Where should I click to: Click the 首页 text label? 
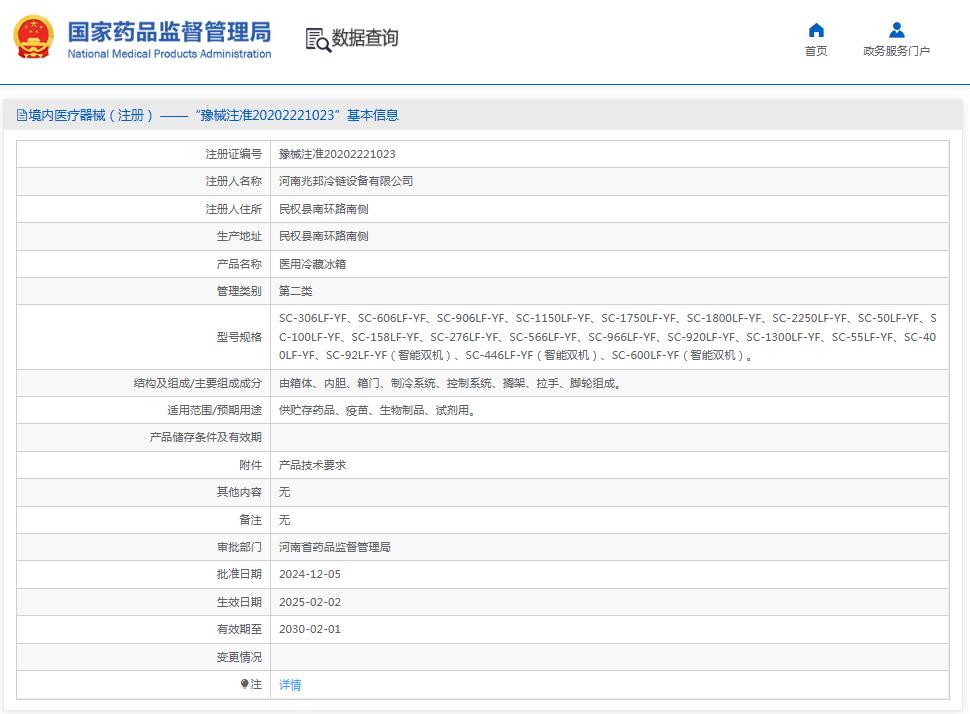pos(814,49)
